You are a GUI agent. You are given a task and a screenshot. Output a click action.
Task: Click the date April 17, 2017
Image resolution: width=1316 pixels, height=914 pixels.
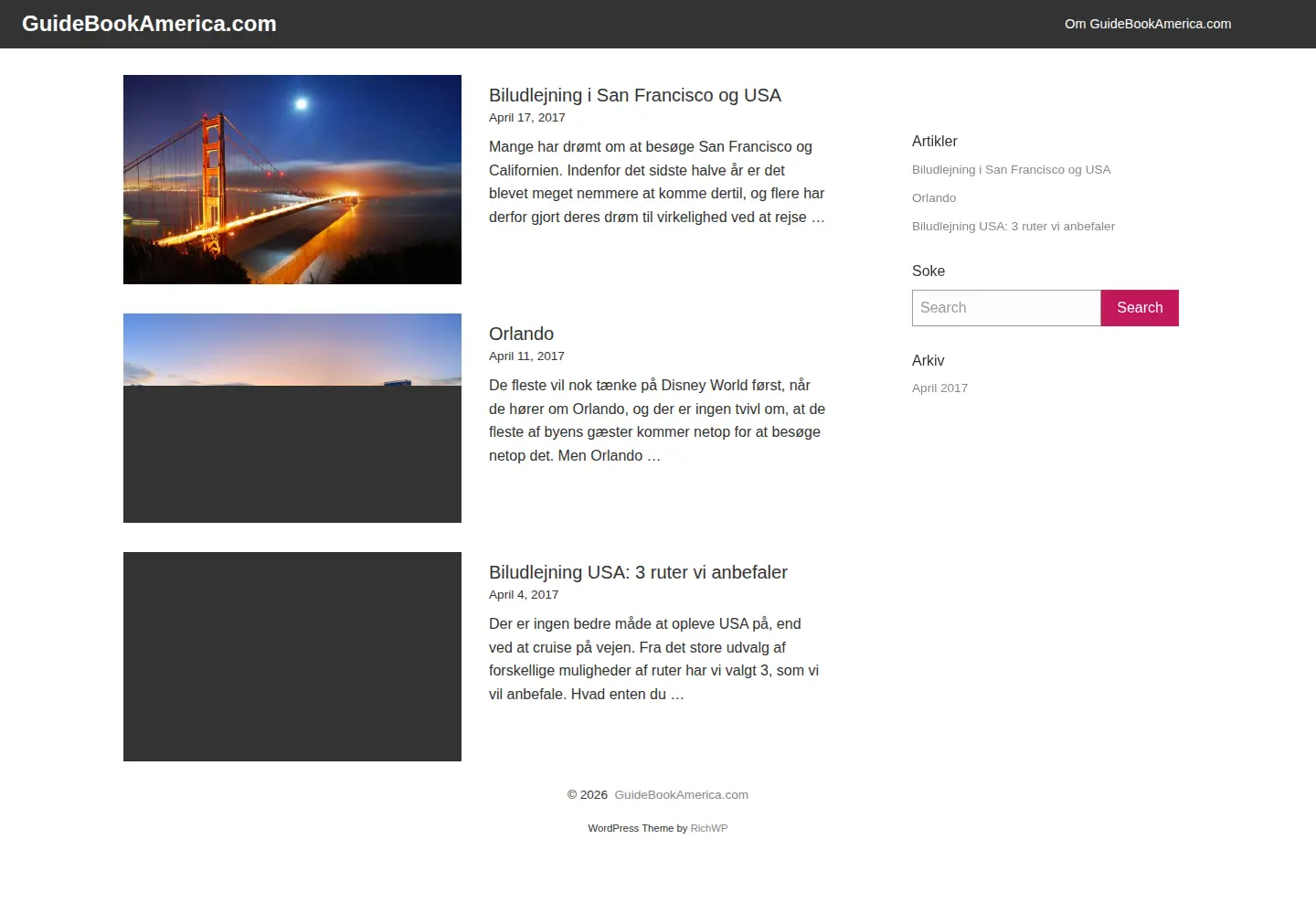527,118
